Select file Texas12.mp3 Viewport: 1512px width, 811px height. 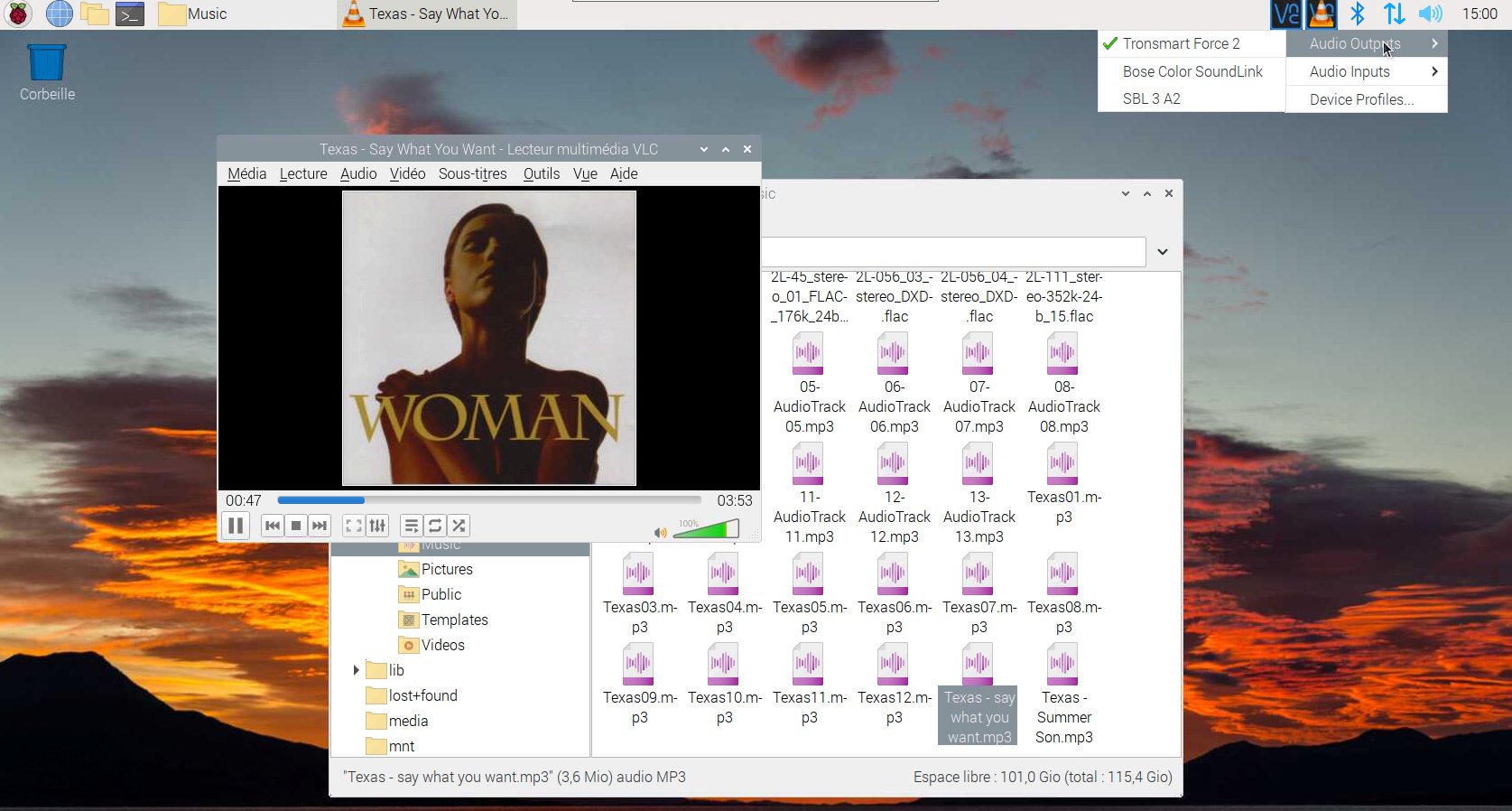(x=894, y=684)
